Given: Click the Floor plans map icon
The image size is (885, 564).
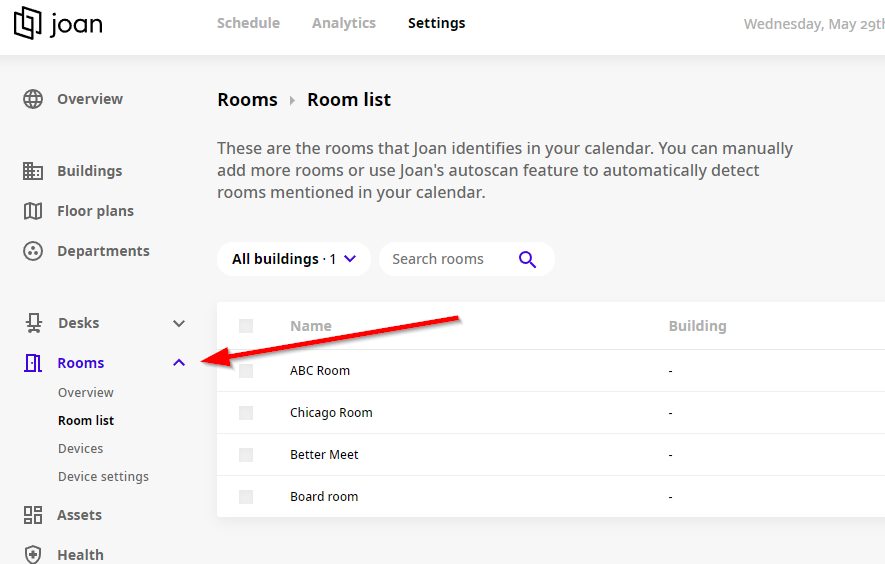Looking at the screenshot, I should click(33, 211).
